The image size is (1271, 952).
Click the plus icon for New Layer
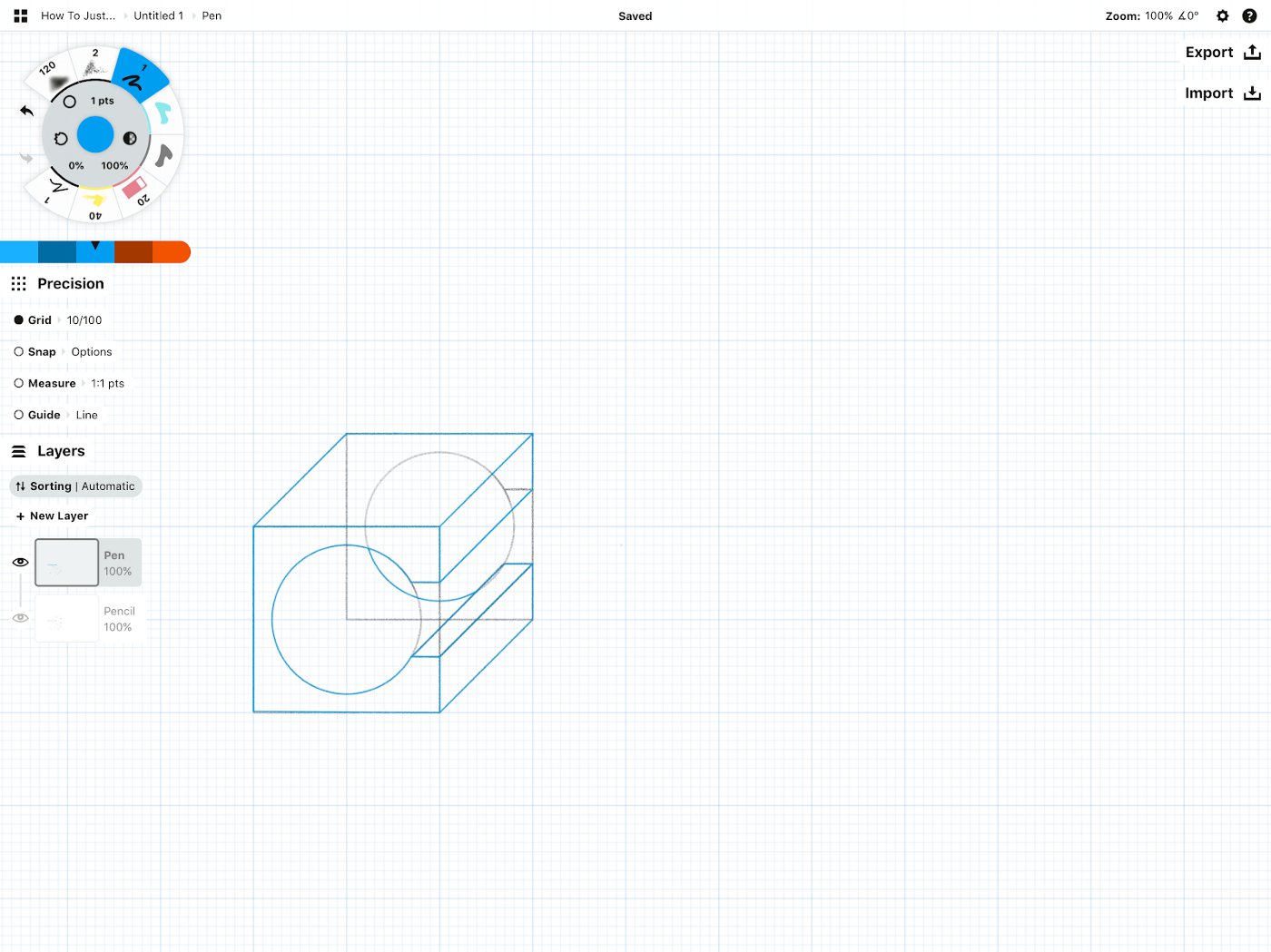point(20,516)
